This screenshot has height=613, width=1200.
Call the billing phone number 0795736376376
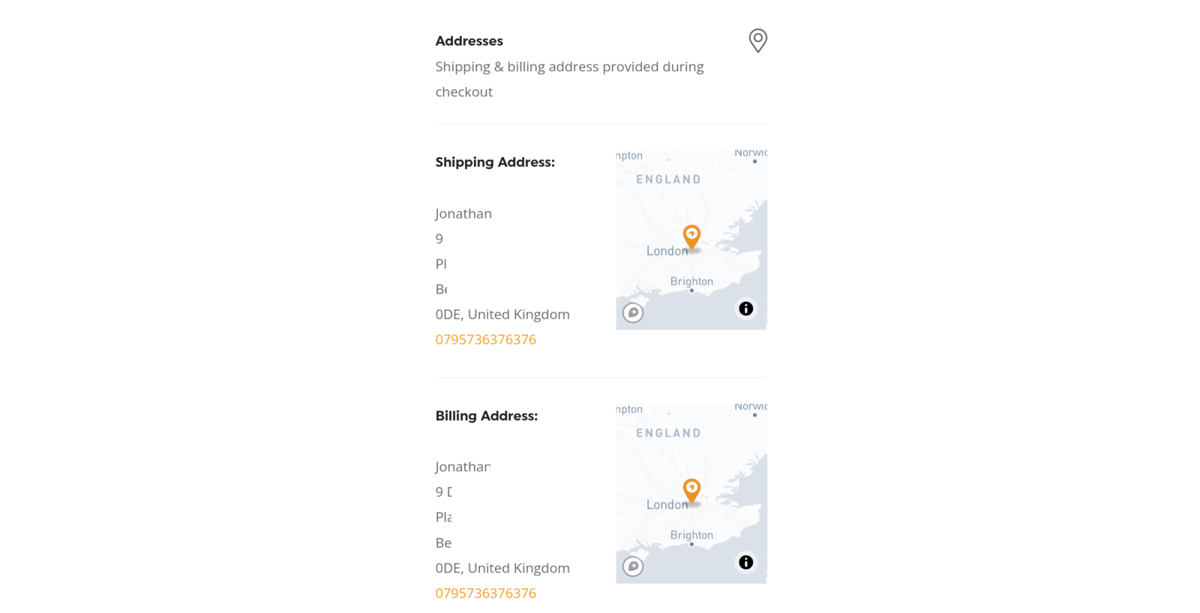(486, 593)
